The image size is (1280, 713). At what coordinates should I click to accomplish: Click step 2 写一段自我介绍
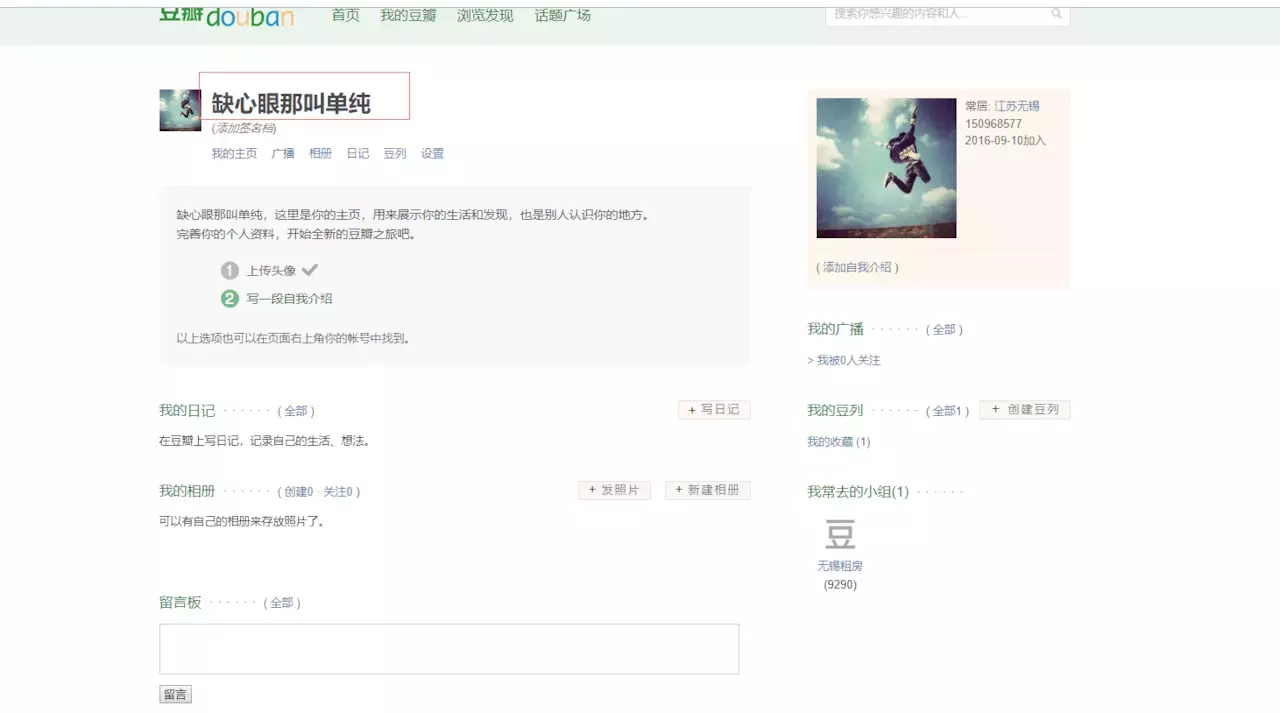point(289,298)
